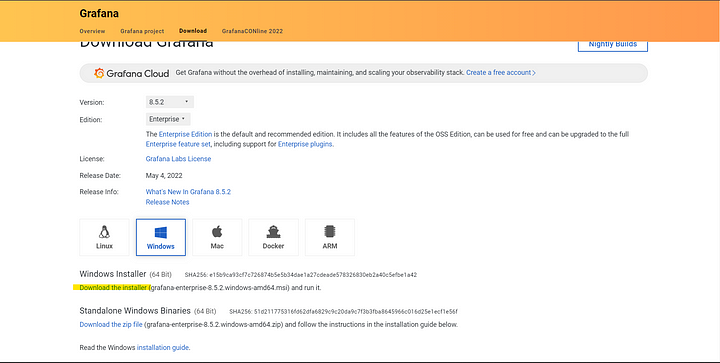Click the Nightly Builds button
Screen dimensions: 720x363
[x=613, y=45]
